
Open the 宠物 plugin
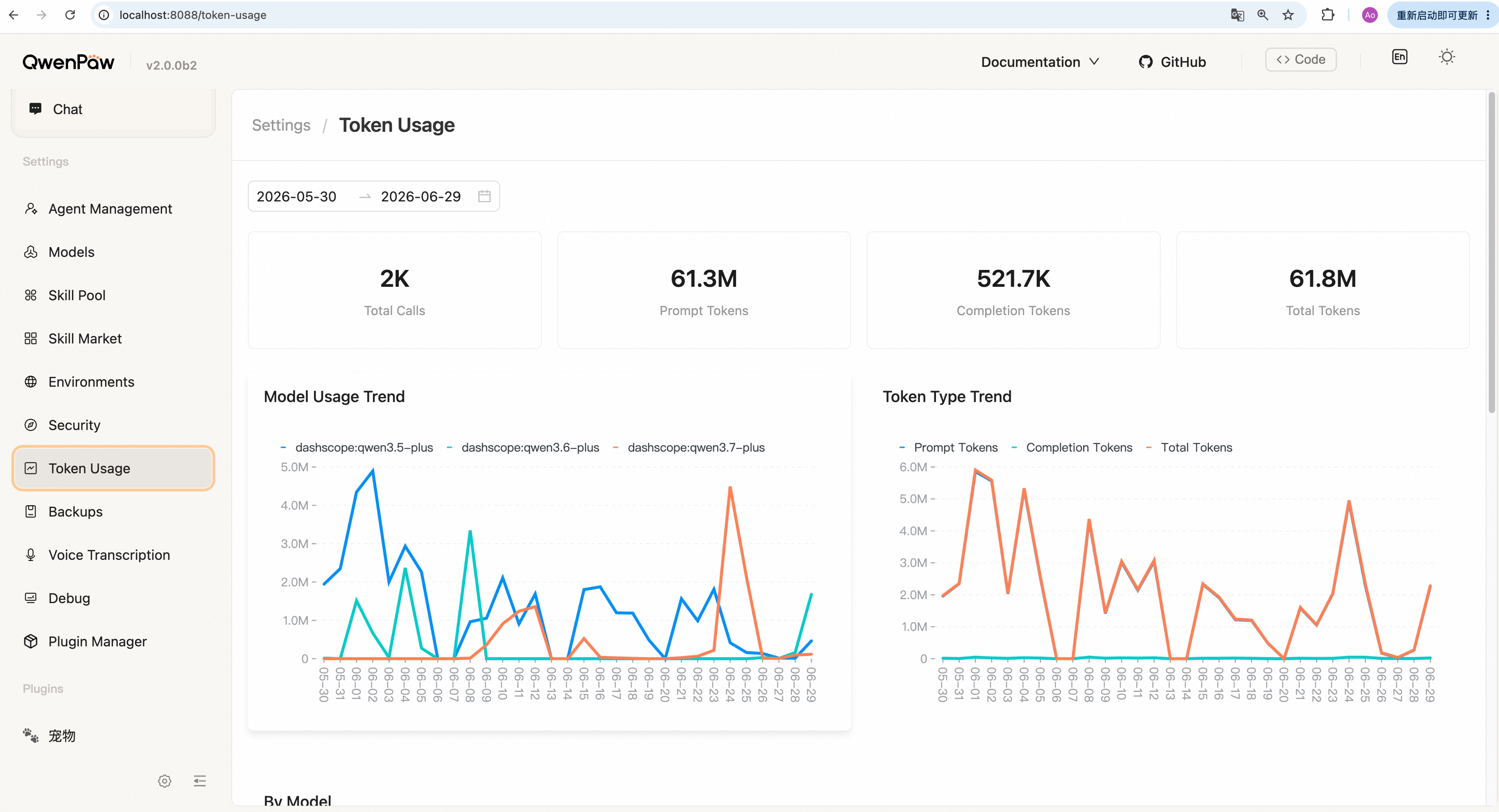click(113, 736)
